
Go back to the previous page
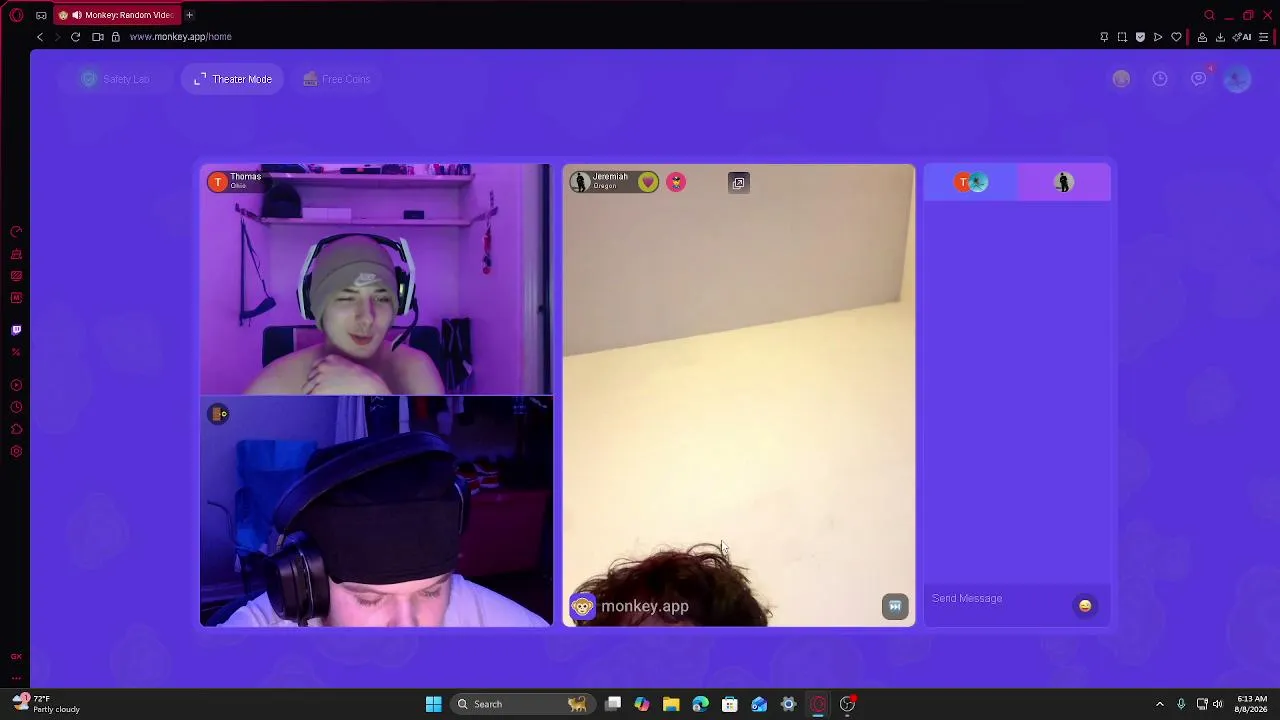tap(40, 37)
